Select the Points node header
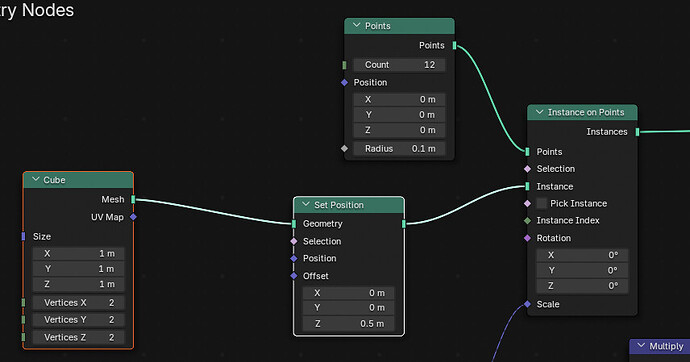The width and height of the screenshot is (690, 362). [399, 26]
